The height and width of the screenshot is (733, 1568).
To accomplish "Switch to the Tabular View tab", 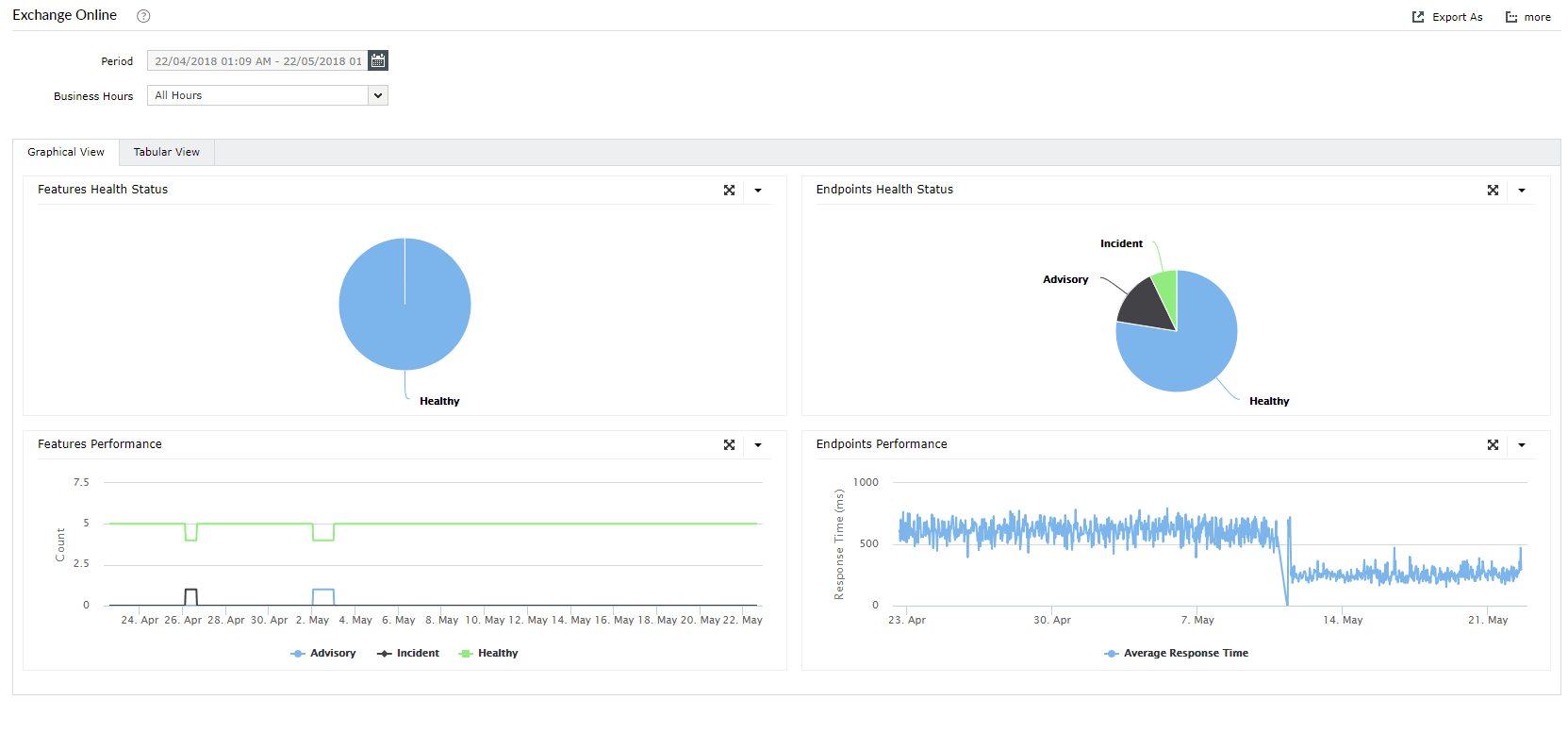I will (167, 152).
